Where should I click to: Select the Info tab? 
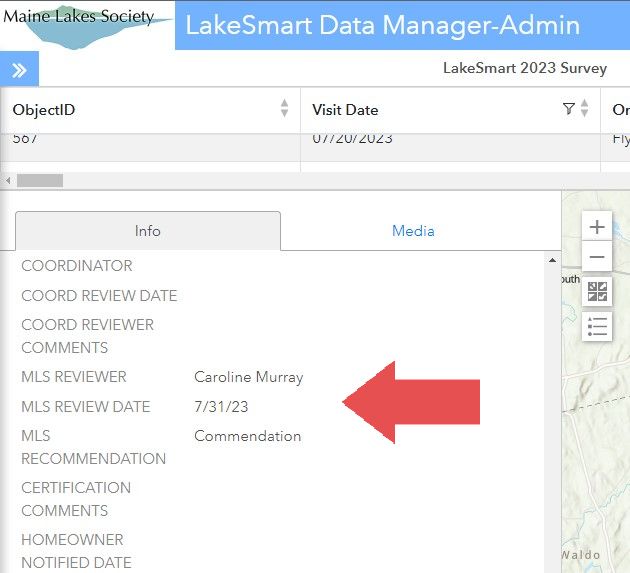pyautogui.click(x=147, y=231)
